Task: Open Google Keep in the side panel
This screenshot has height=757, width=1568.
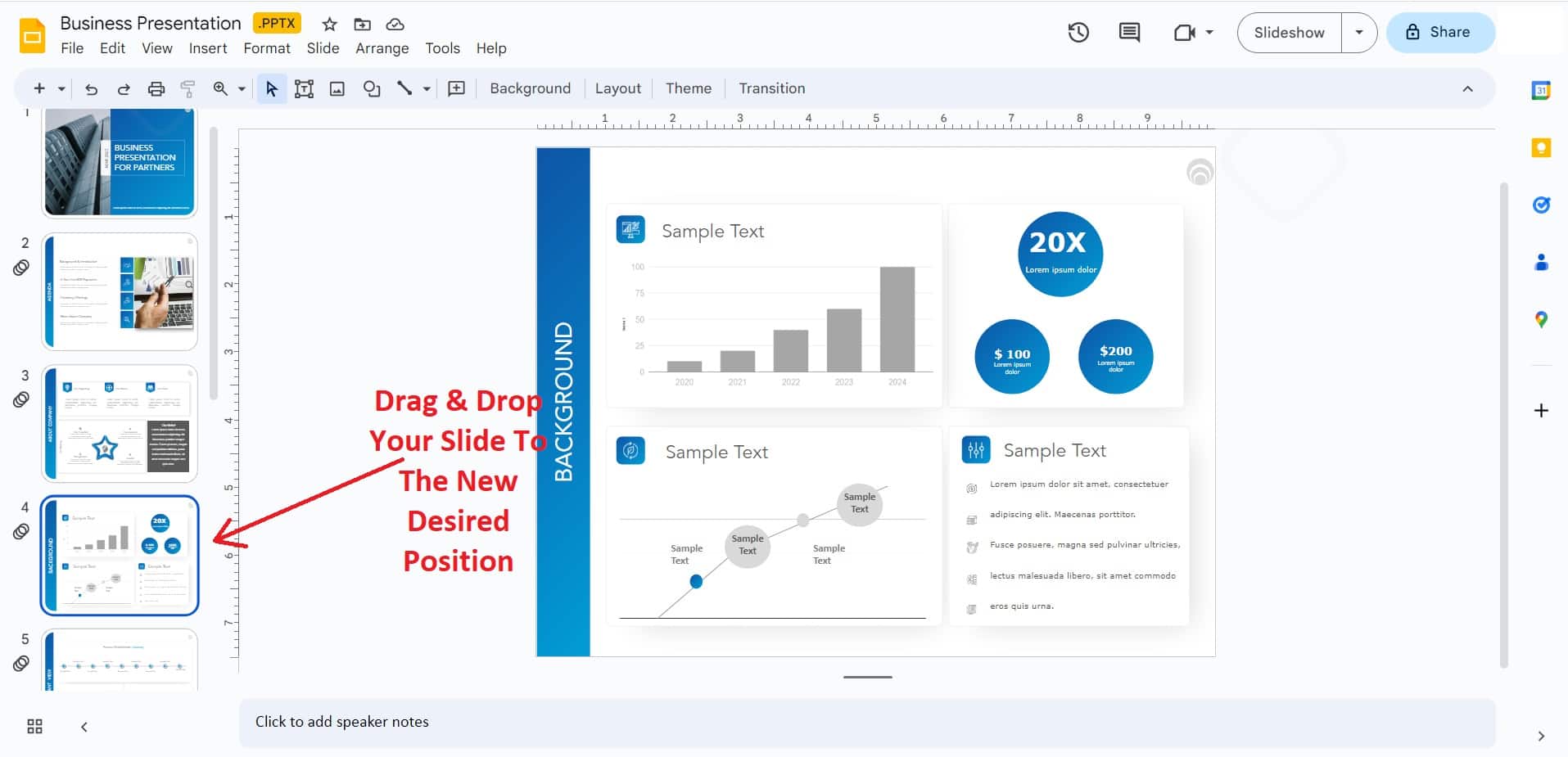Action: pyautogui.click(x=1541, y=148)
